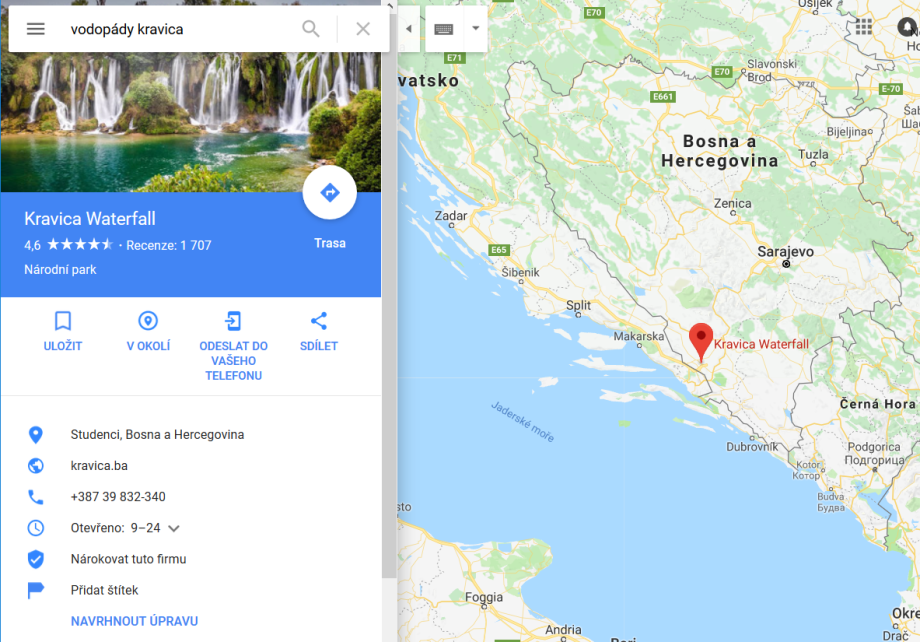Clear the search with X icon

363,29
